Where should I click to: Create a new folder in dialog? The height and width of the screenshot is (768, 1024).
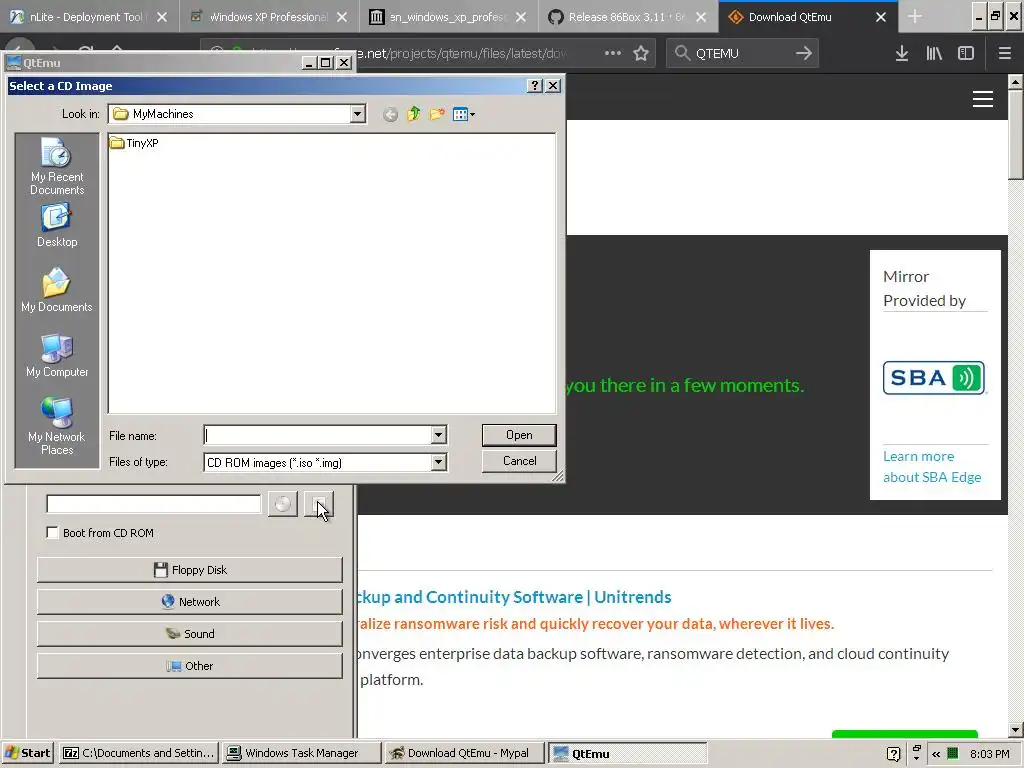pyautogui.click(x=437, y=114)
